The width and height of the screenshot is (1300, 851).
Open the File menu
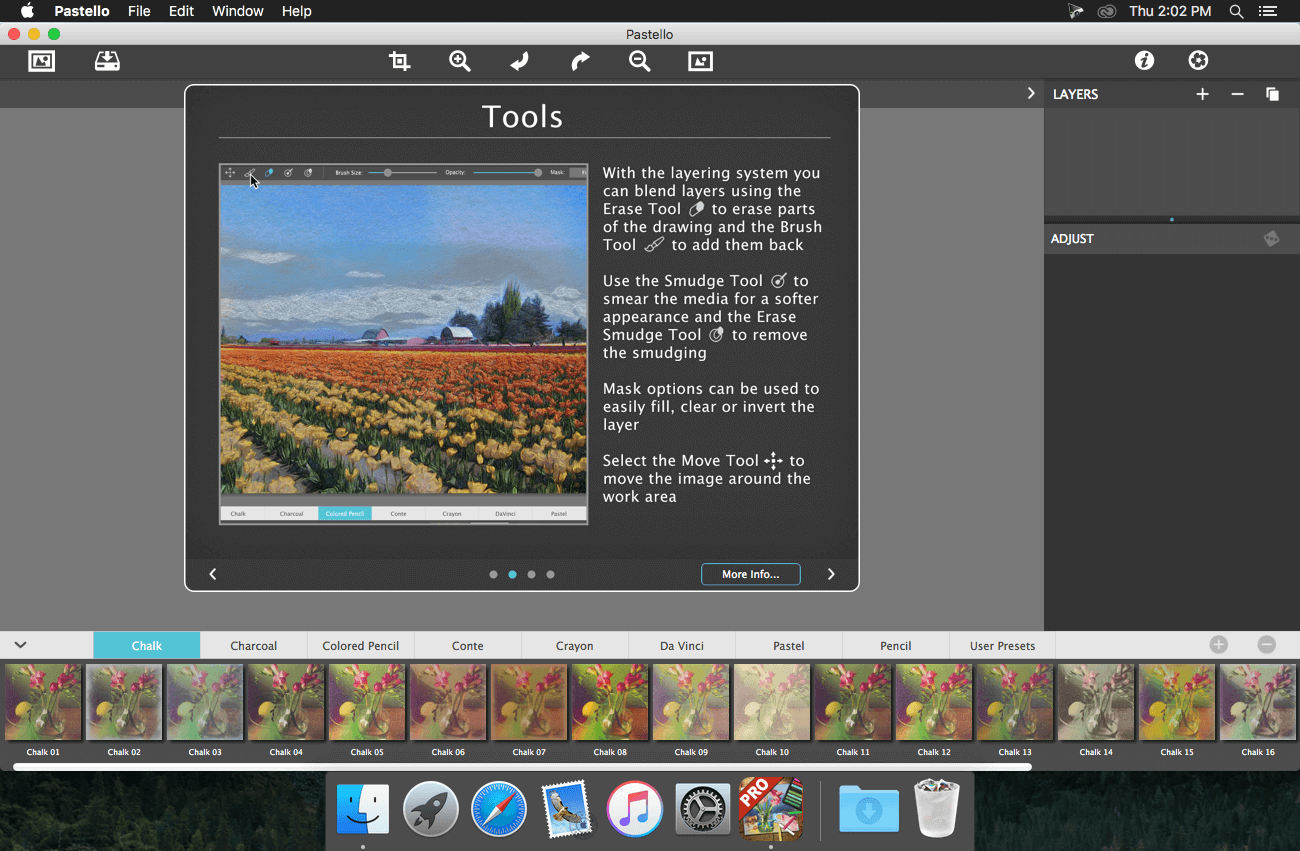pyautogui.click(x=139, y=11)
